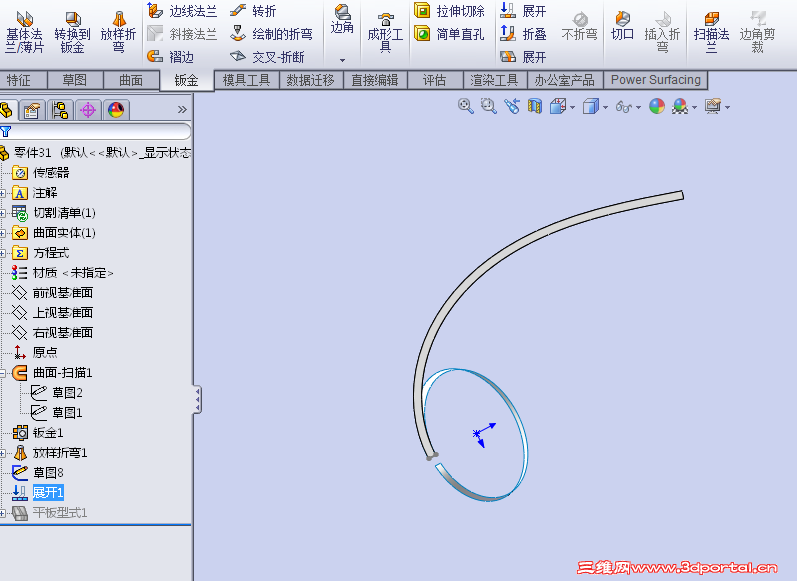Click the top Unfold (展开) tool
This screenshot has width=797, height=581.
click(523, 11)
